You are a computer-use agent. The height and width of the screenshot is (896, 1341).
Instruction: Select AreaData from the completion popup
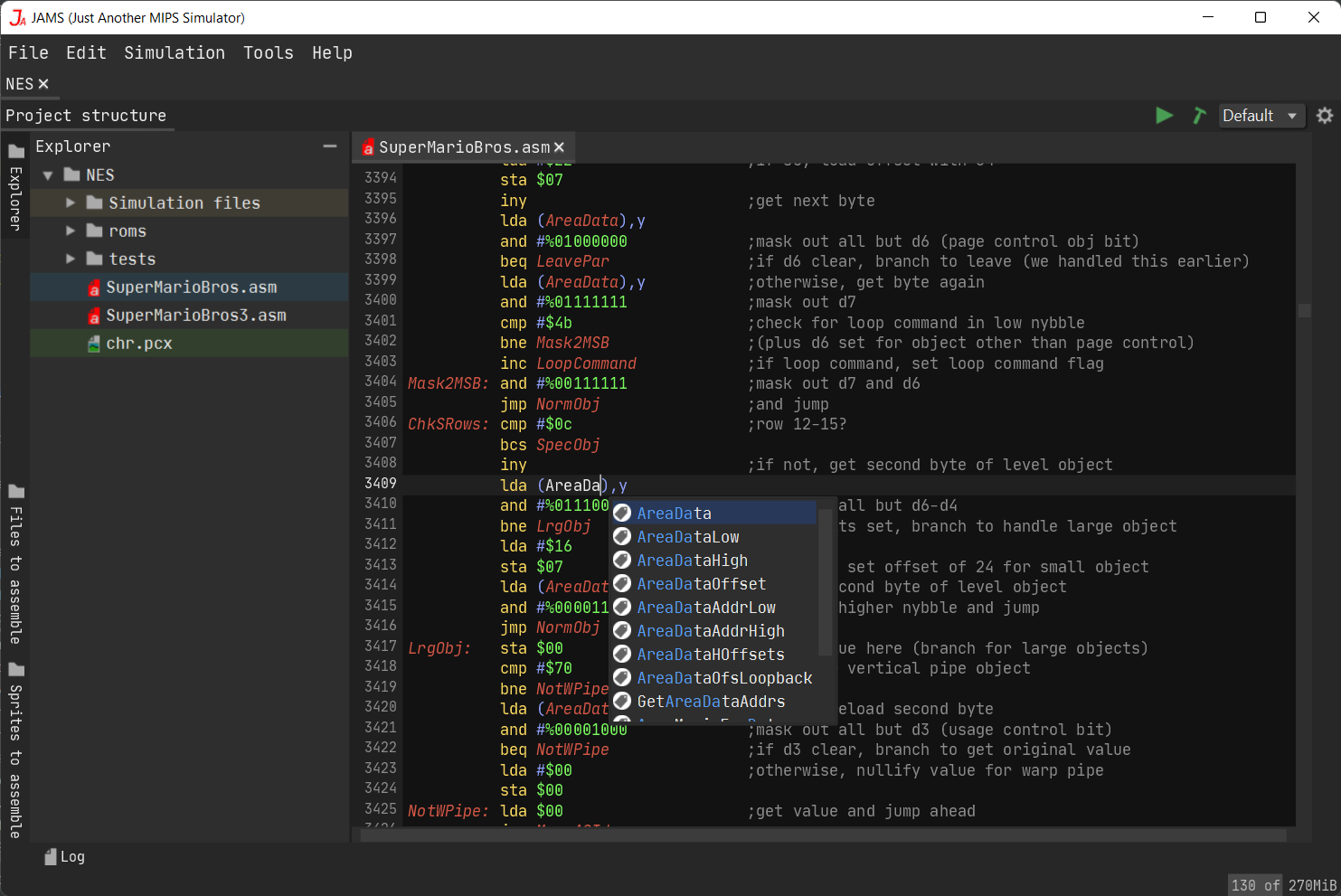coord(674,513)
